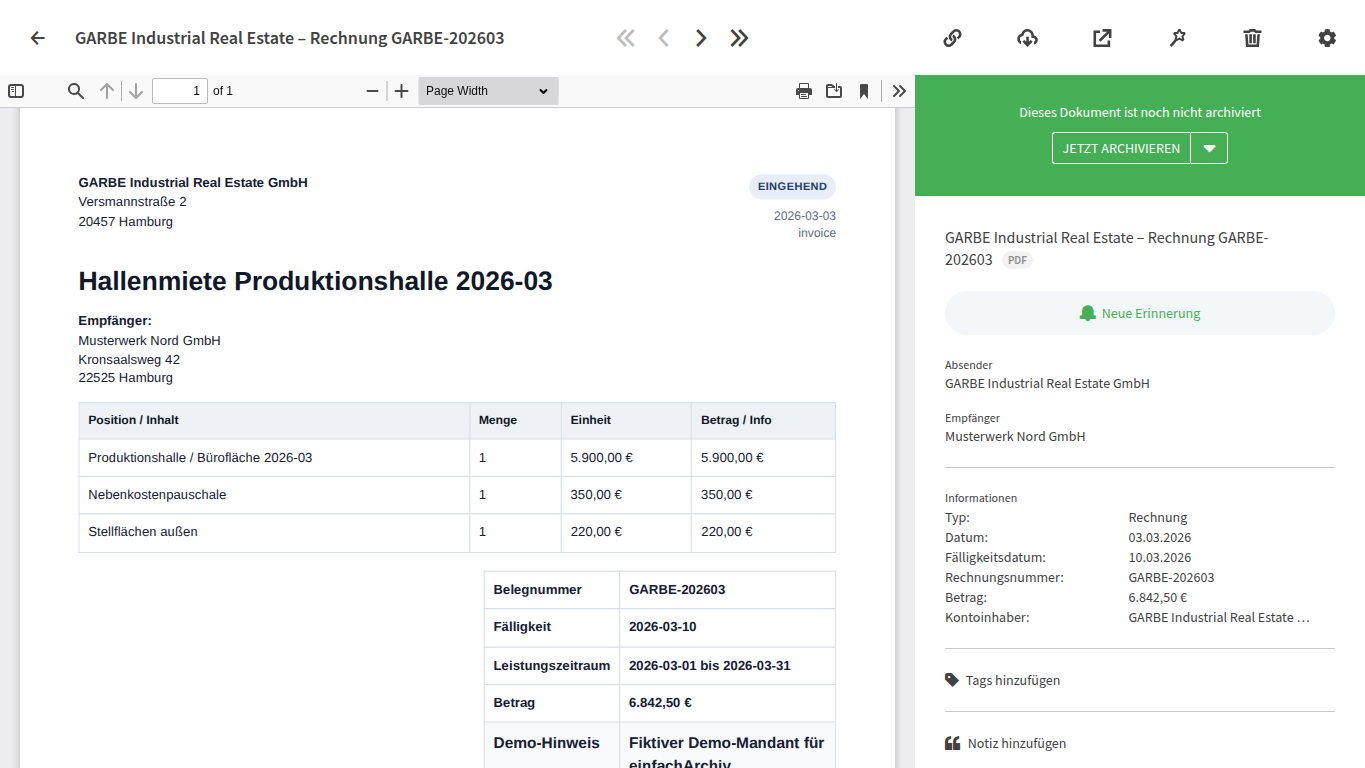Open find-in-document magnifier
The height and width of the screenshot is (768, 1365).
(x=76, y=91)
